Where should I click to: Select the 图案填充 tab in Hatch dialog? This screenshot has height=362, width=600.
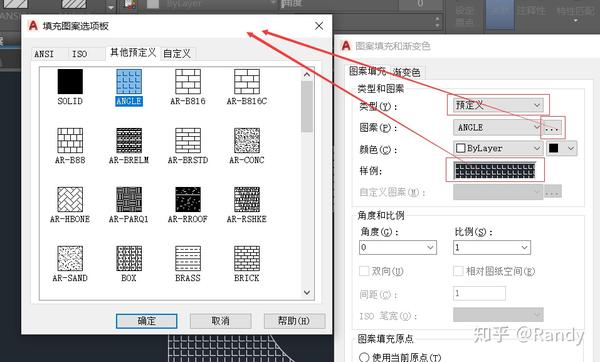[367, 71]
